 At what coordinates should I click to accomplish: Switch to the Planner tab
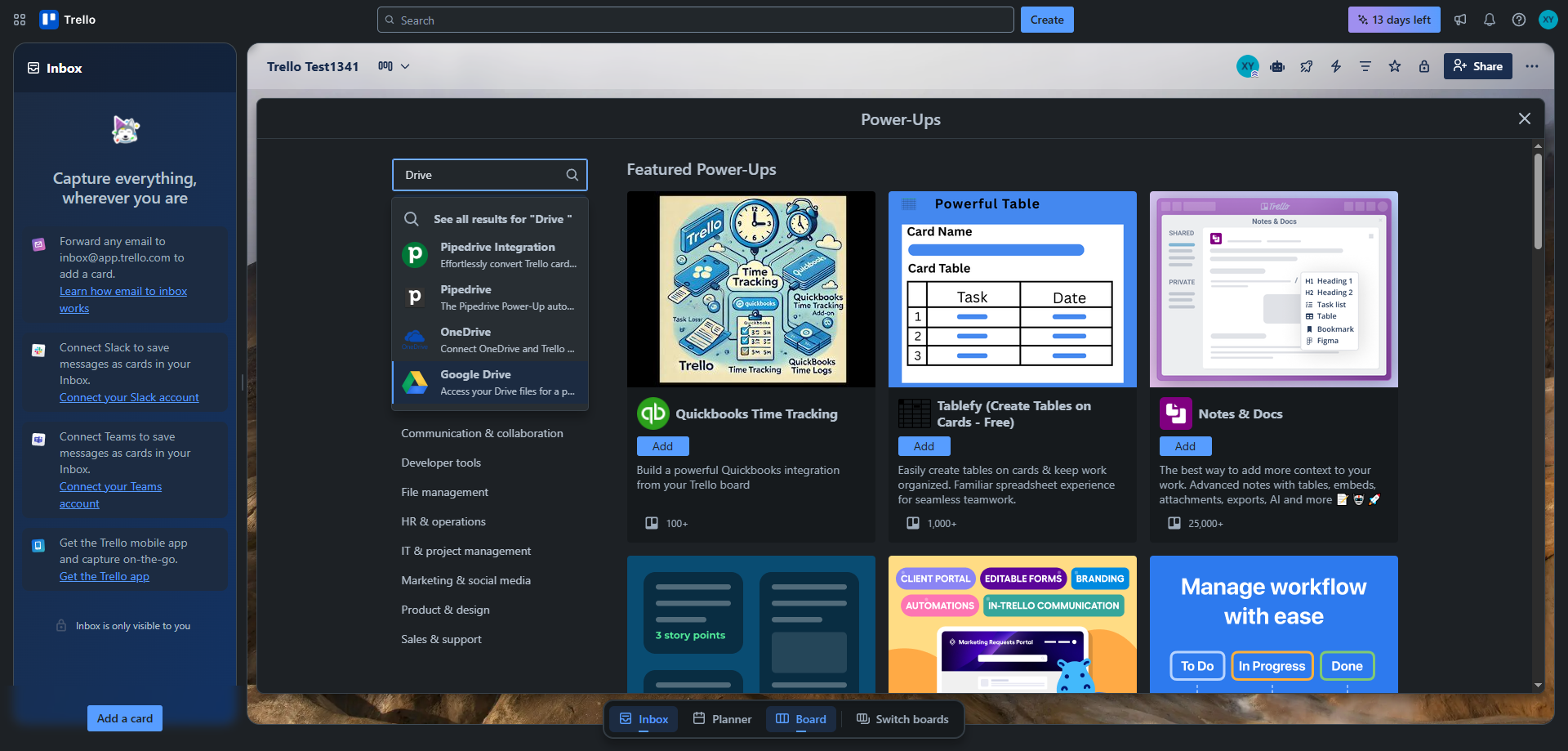(722, 719)
